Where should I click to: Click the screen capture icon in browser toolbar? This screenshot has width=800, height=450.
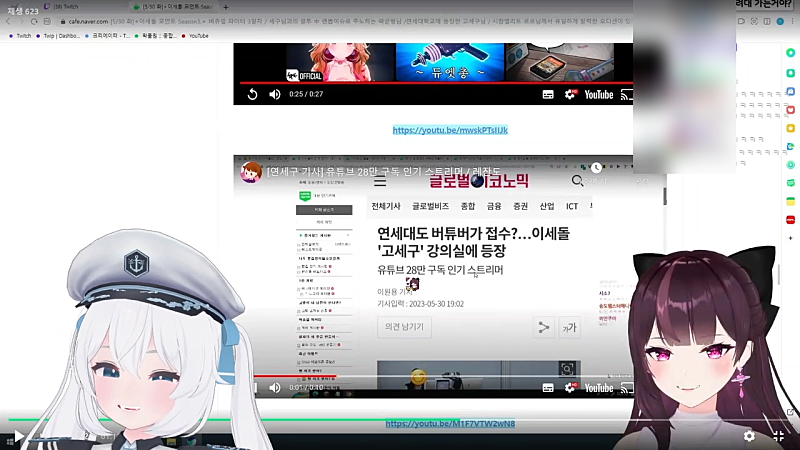(x=754, y=21)
